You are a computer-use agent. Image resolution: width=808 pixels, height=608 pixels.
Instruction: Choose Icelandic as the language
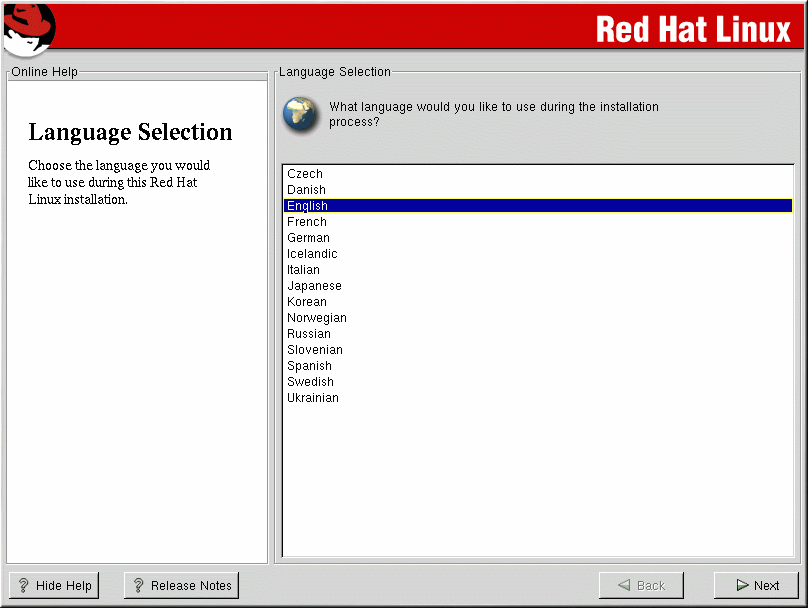pos(312,254)
